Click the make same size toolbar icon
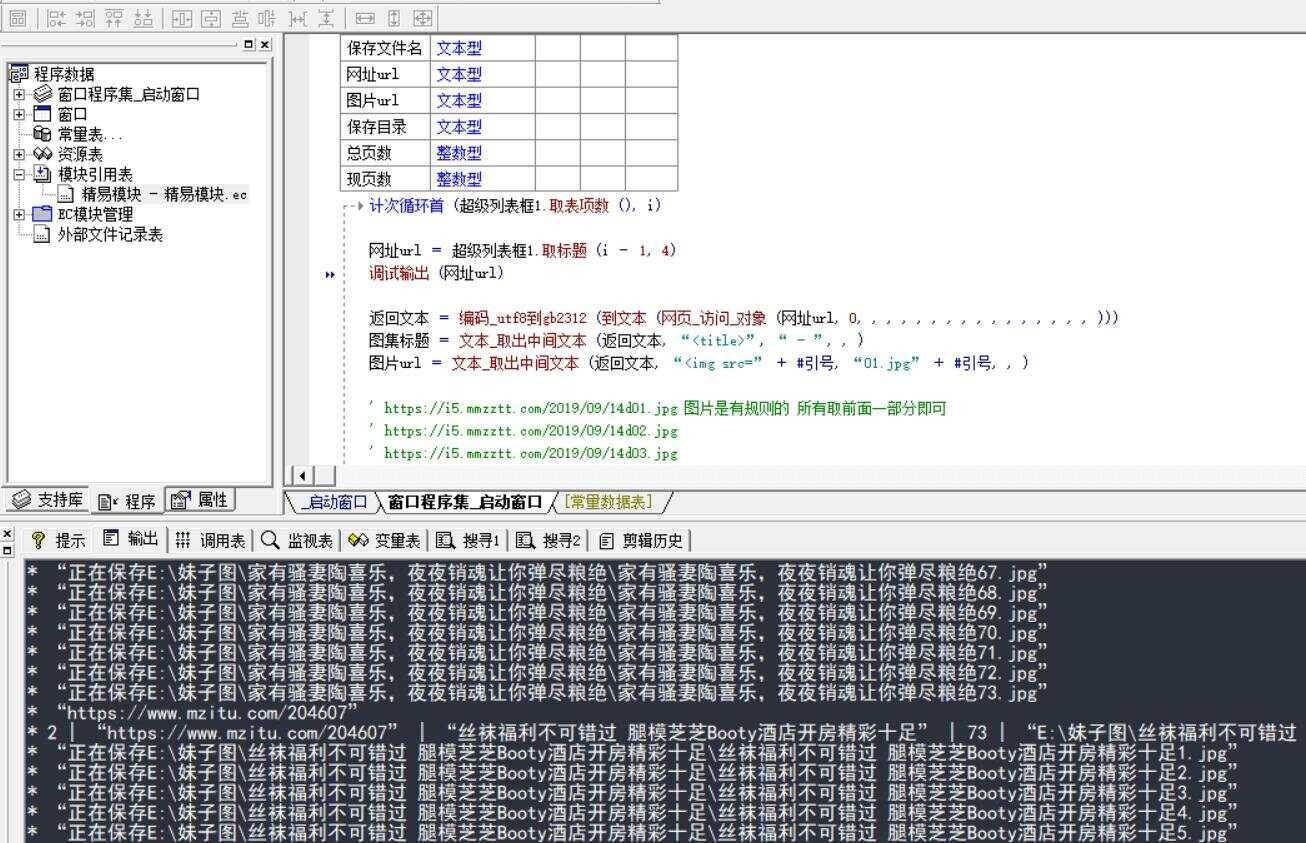1306x843 pixels. click(x=423, y=17)
